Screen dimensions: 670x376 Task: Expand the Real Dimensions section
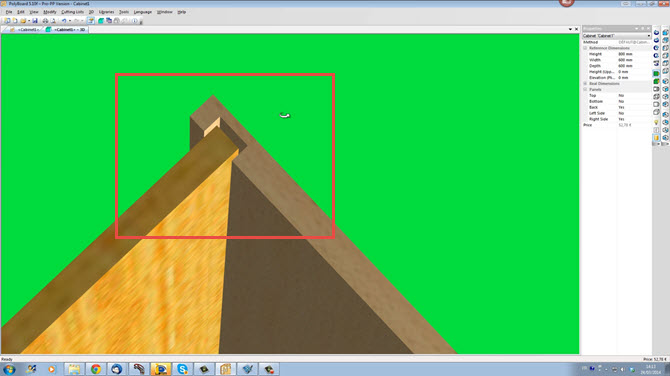585,84
